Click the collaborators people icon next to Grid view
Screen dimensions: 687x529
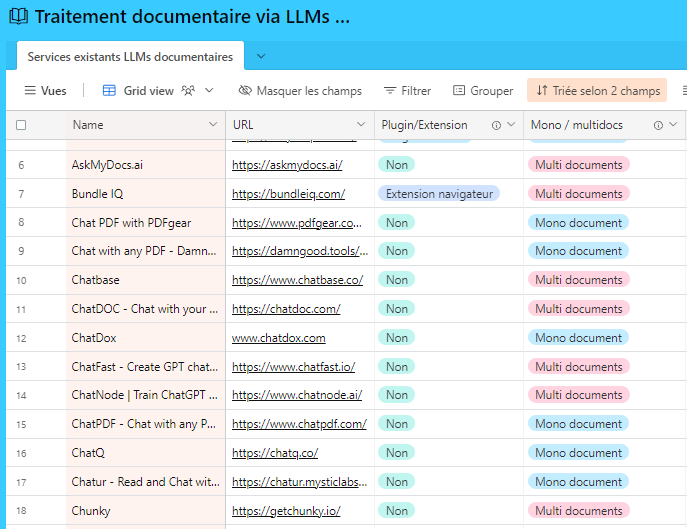click(188, 91)
